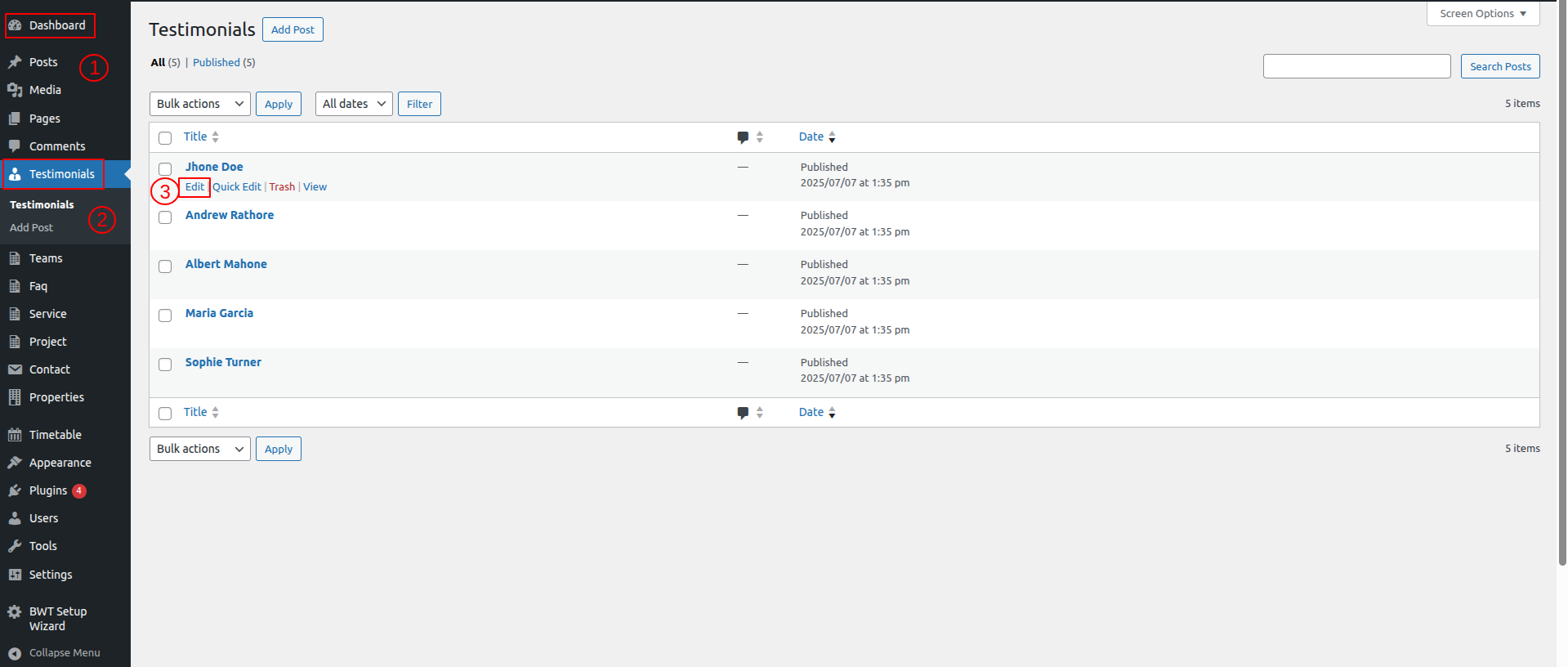Click the comments bubble column header icon

742,137
